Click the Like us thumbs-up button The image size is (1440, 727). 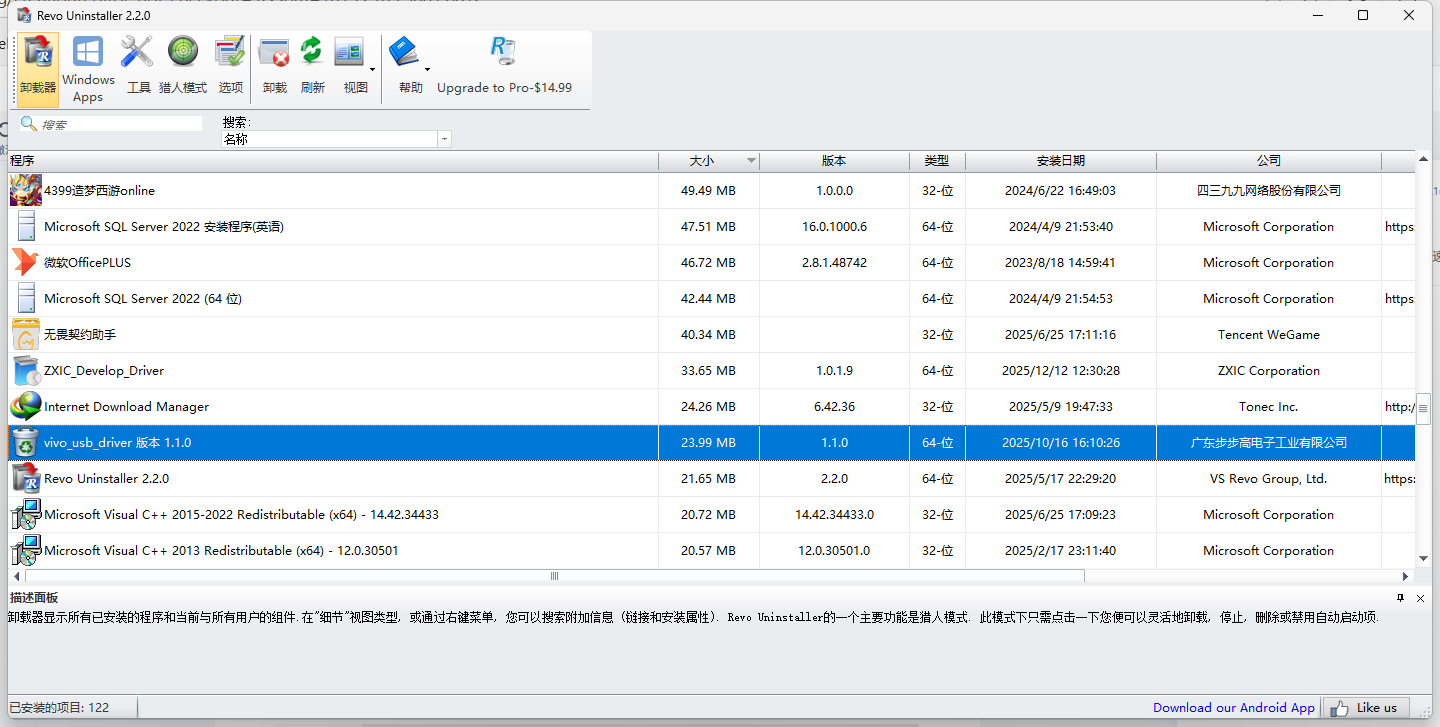1366,707
